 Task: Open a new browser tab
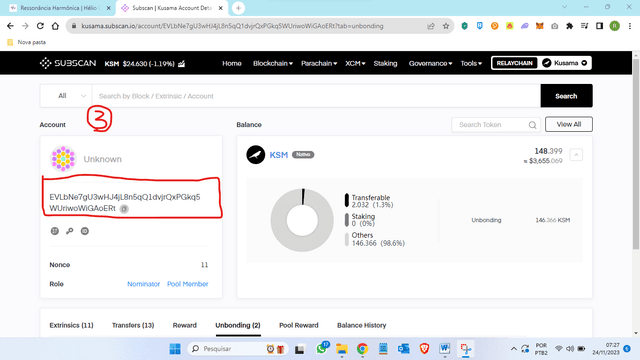tap(238, 8)
